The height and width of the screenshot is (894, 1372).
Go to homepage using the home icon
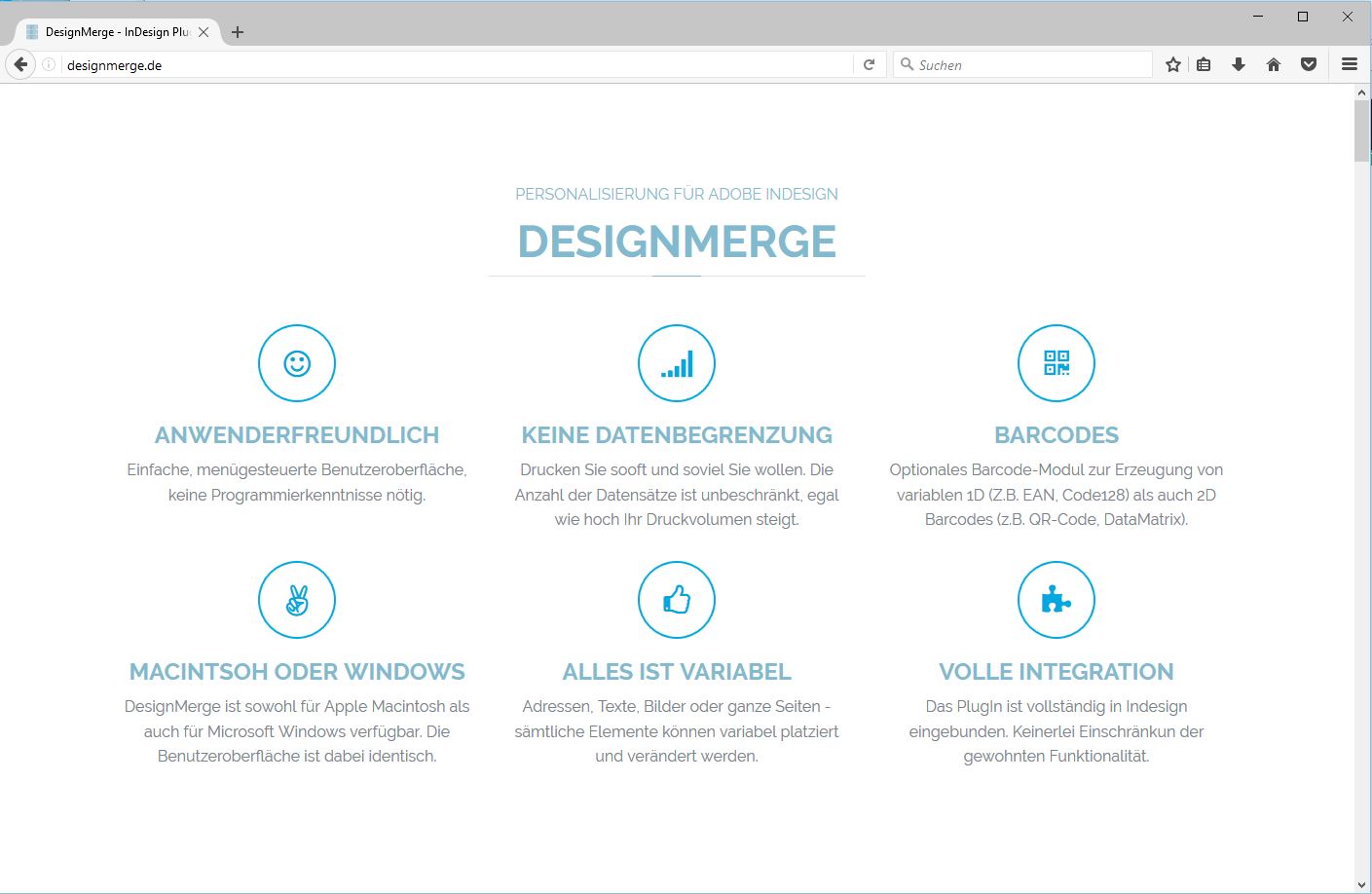[1274, 64]
